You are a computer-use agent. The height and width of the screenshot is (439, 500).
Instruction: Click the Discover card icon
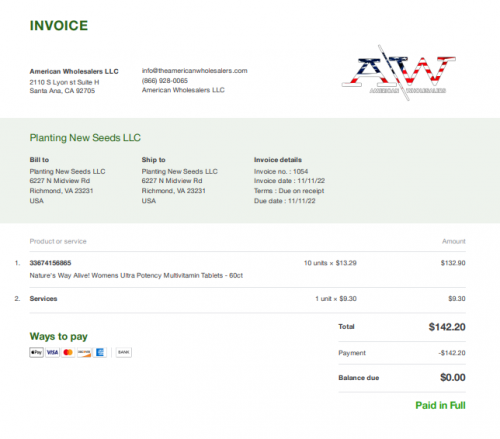pos(84,352)
